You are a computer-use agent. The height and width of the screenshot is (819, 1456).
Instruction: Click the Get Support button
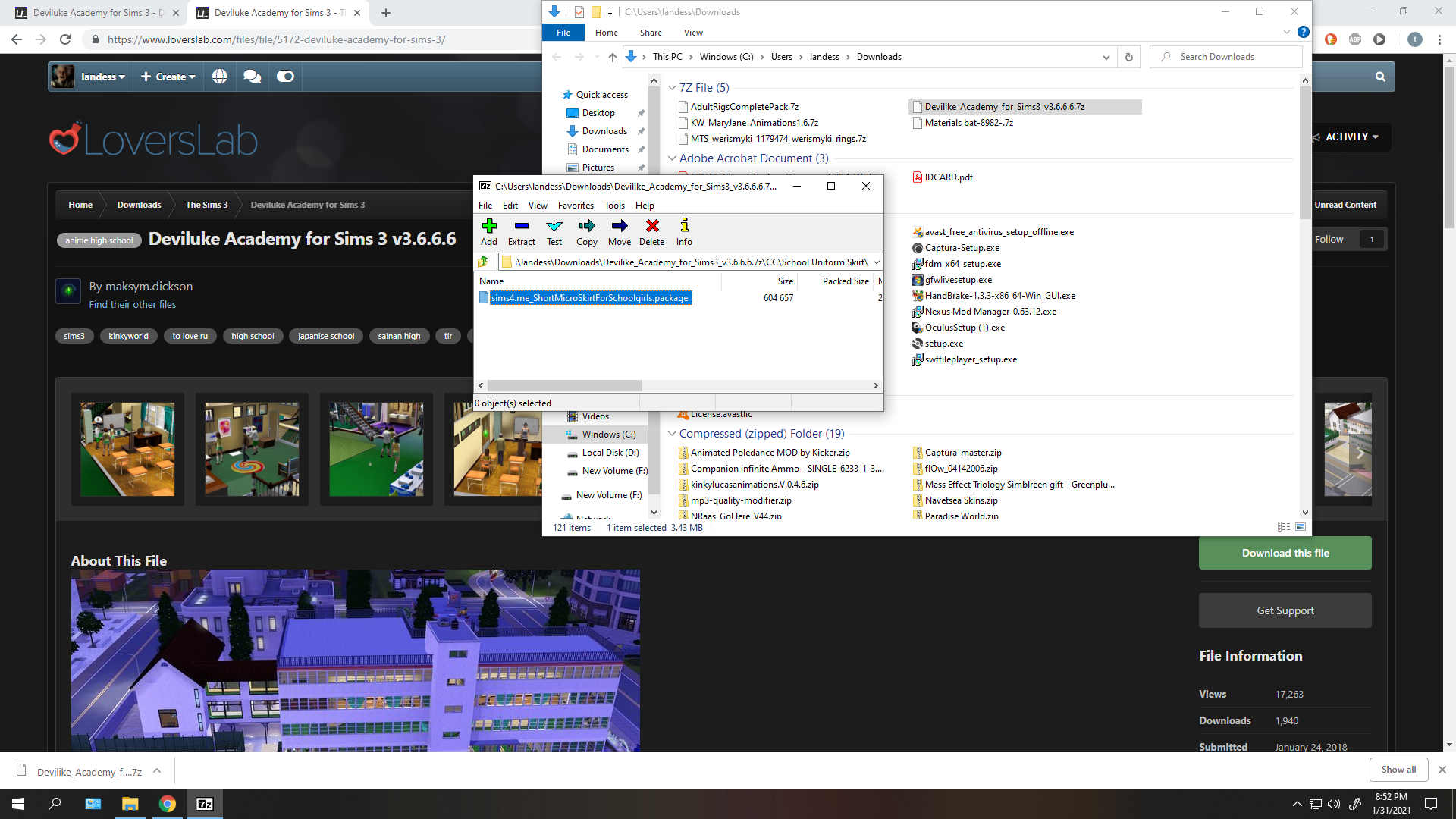(x=1285, y=610)
